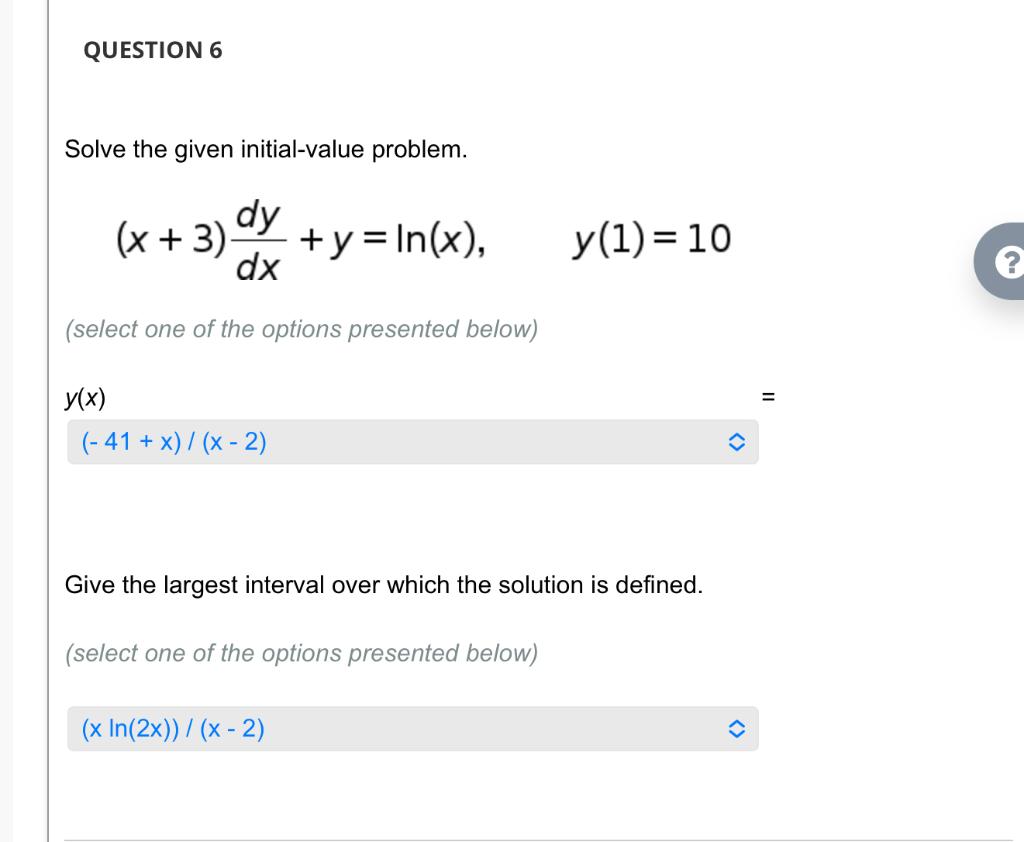Click the chevron on the interval selector
This screenshot has width=1024, height=842.
(737, 729)
